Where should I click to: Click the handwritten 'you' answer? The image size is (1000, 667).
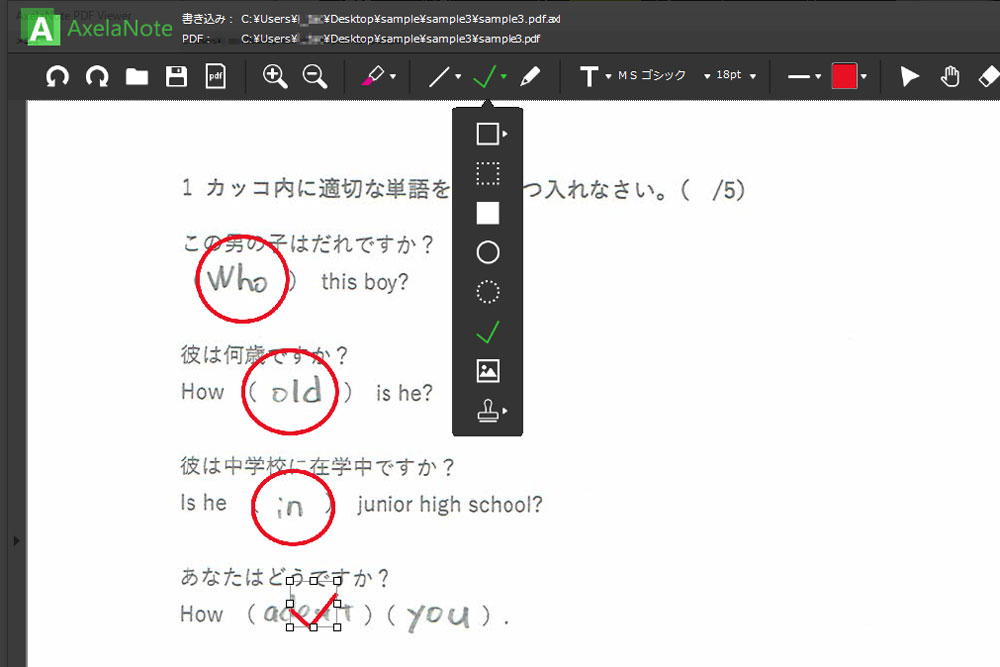click(439, 616)
